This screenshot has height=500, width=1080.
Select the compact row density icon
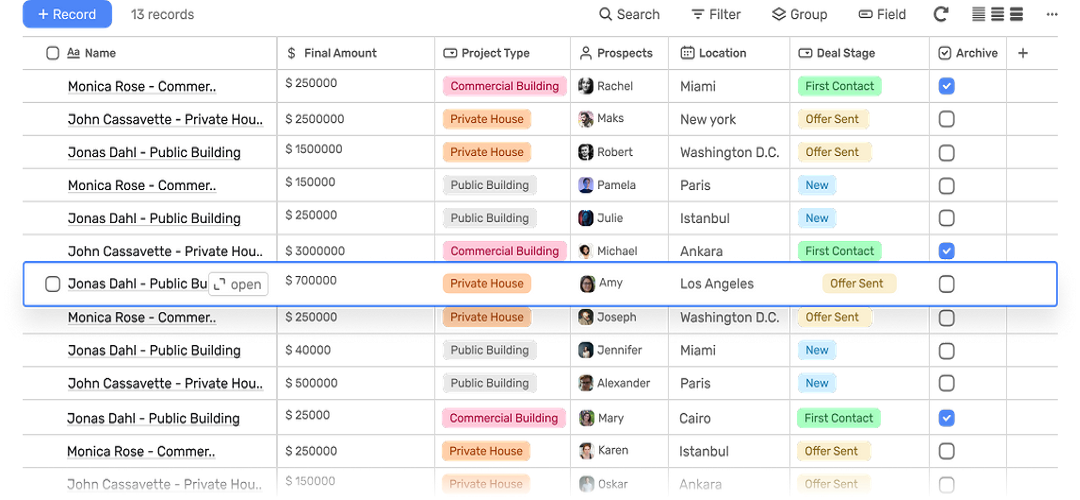(979, 15)
